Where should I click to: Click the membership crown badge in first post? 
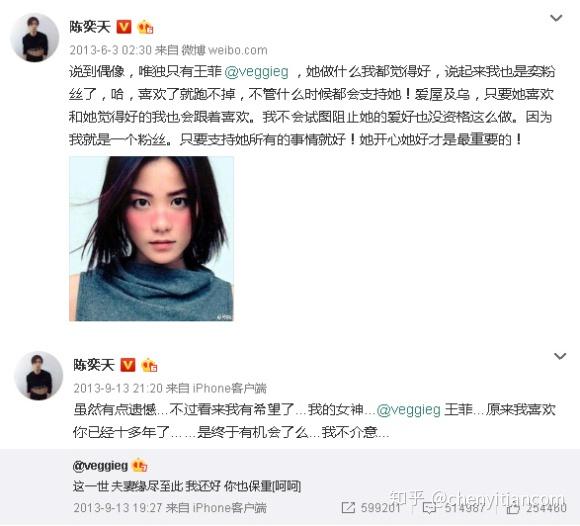coord(145,27)
